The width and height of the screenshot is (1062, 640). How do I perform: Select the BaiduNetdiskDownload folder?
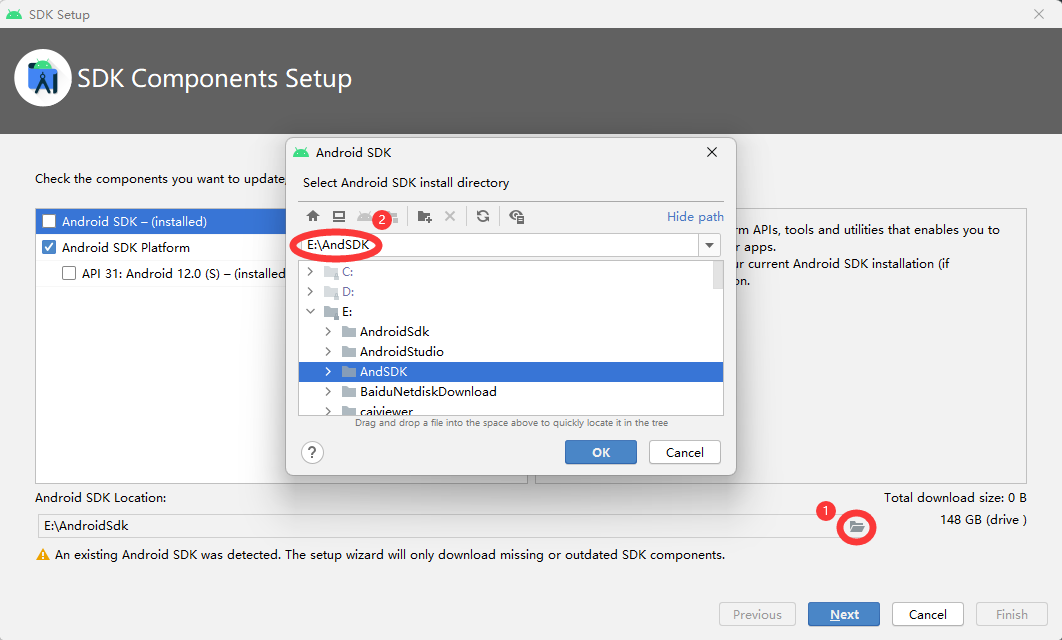click(x=425, y=391)
